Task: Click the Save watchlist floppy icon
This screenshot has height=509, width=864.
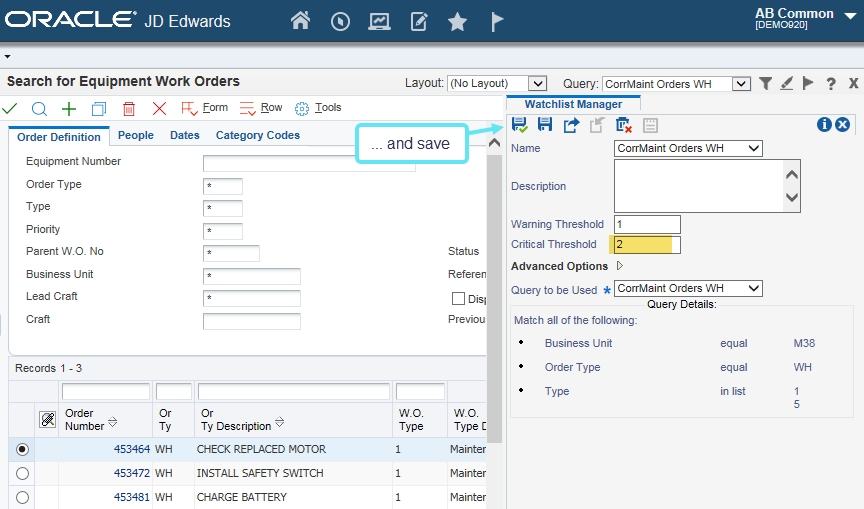Action: coord(545,124)
